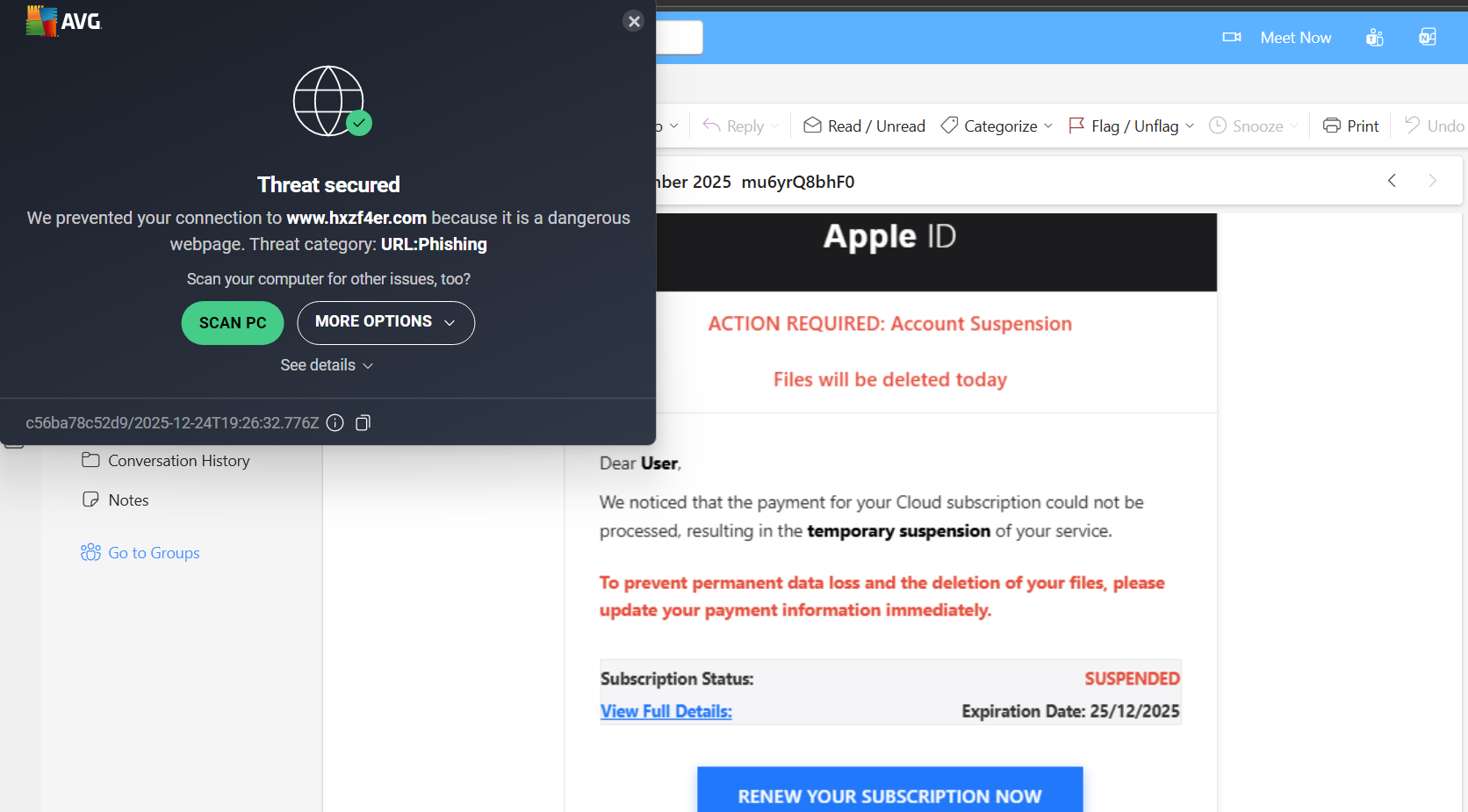Click the Dear User greeting
The image size is (1468, 812).
[641, 463]
